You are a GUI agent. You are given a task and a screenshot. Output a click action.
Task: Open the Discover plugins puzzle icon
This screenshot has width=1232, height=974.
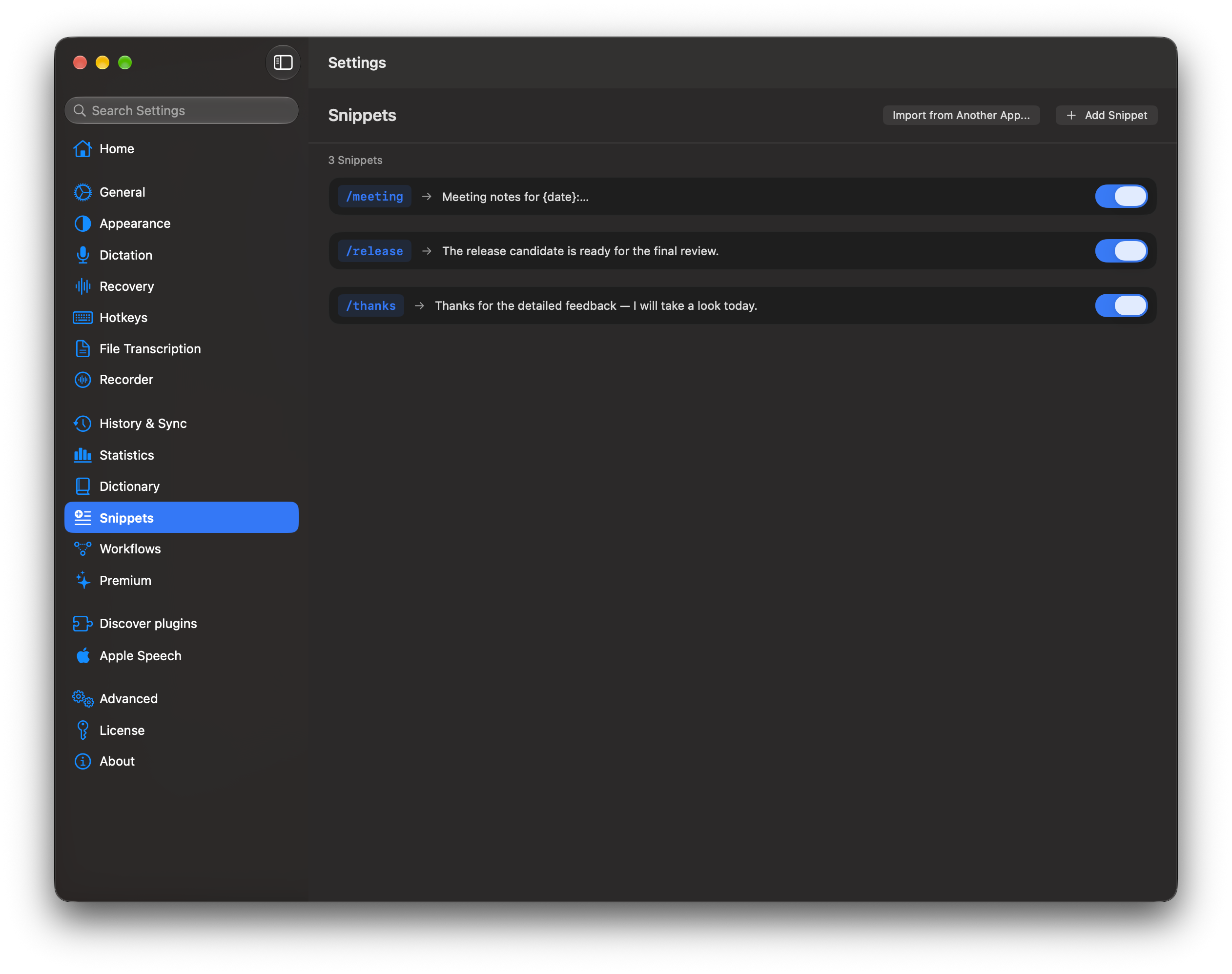[82, 623]
